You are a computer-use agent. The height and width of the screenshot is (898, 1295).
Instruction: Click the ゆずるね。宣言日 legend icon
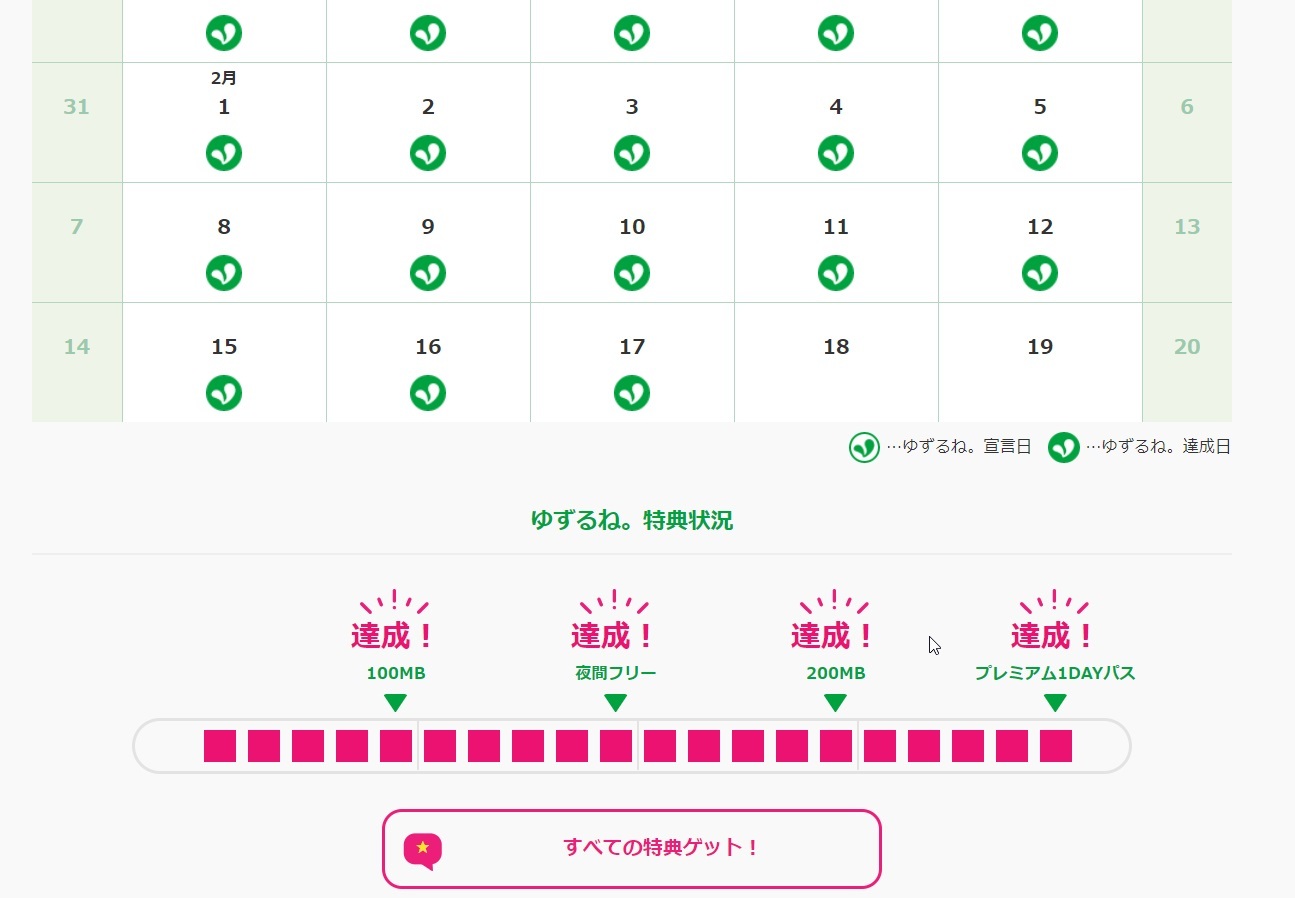864,447
